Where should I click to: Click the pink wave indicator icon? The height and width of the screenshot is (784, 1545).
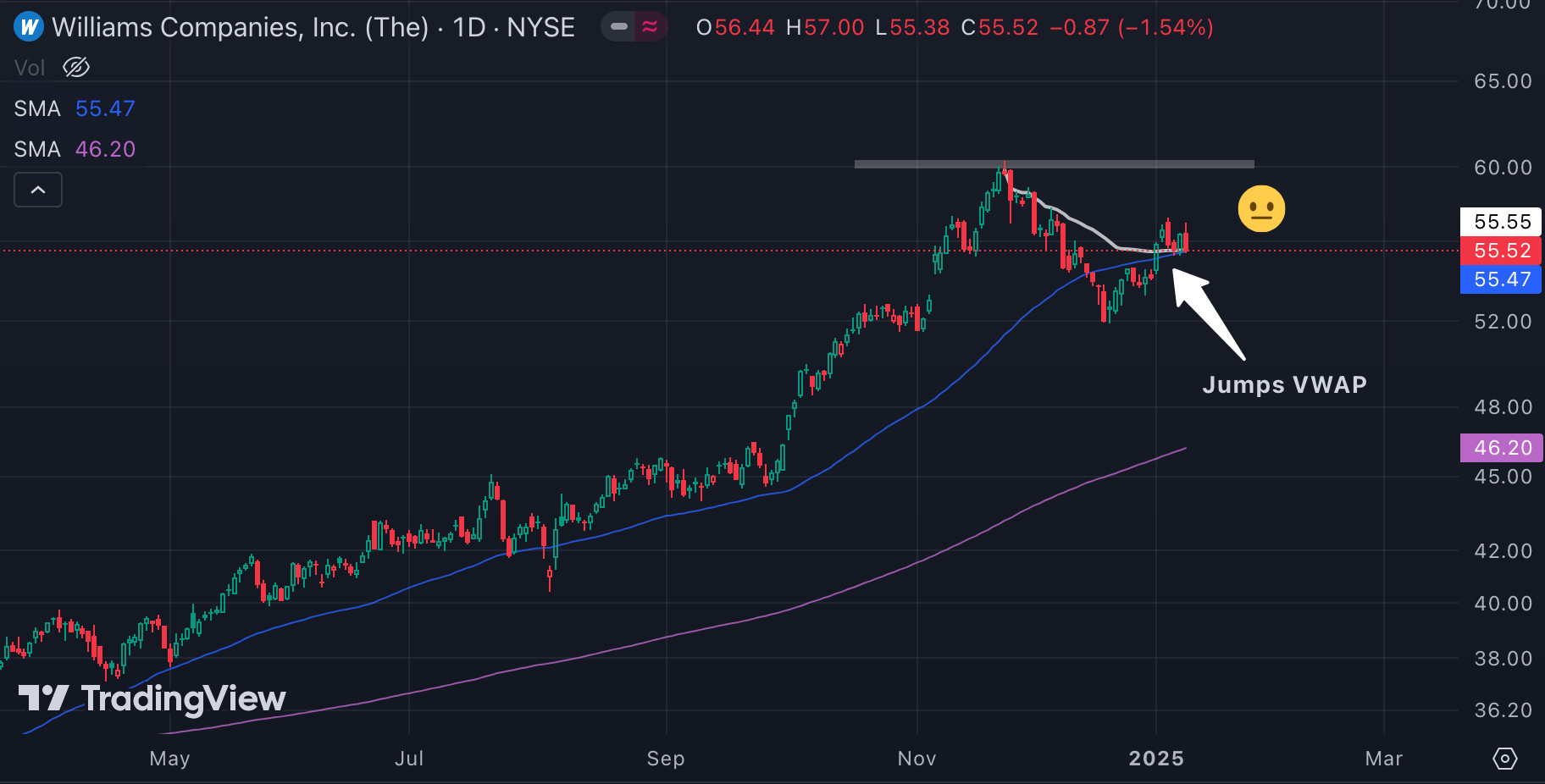[x=650, y=27]
